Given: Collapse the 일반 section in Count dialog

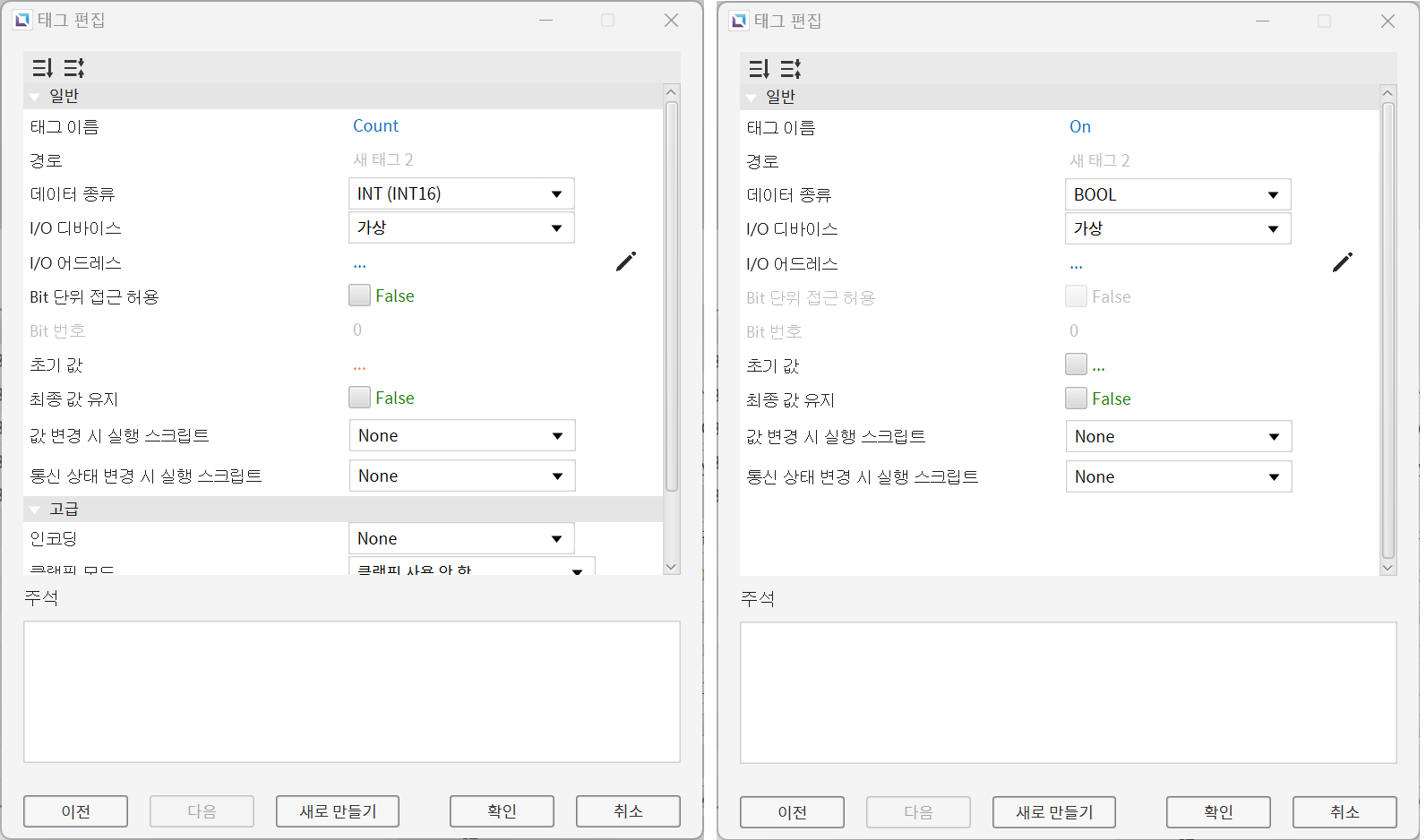Looking at the screenshot, I should point(35,97).
